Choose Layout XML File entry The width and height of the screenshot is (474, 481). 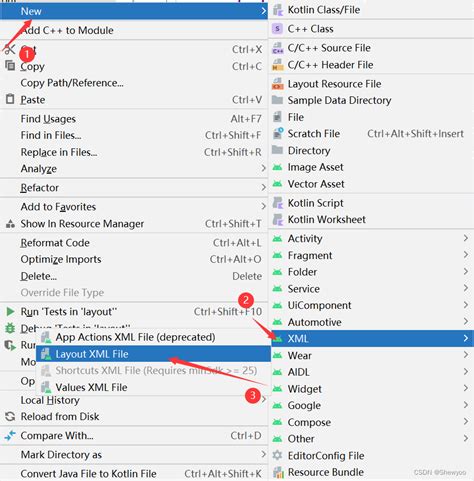click(153, 354)
